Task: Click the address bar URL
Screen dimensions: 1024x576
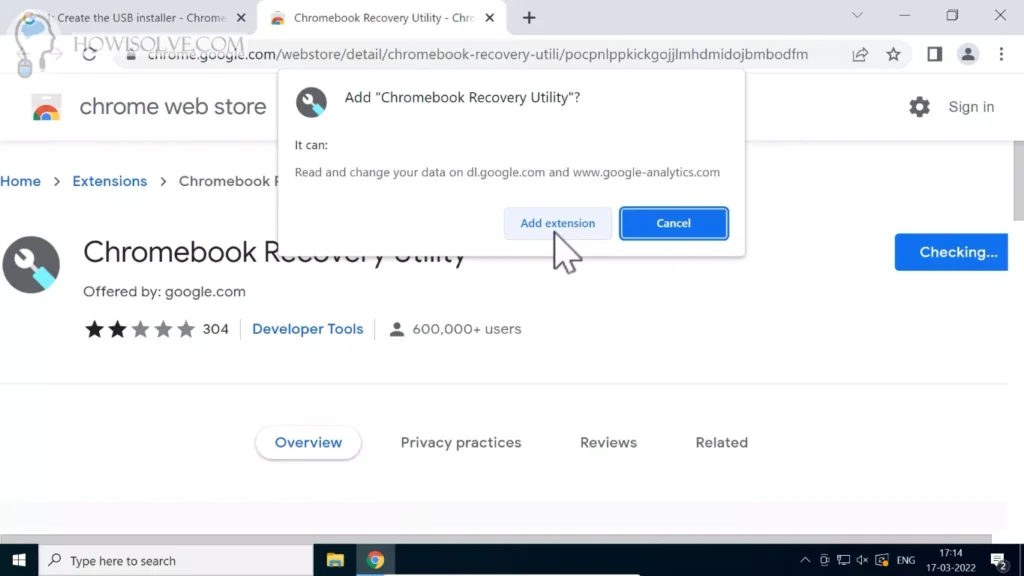Action: coord(477,54)
